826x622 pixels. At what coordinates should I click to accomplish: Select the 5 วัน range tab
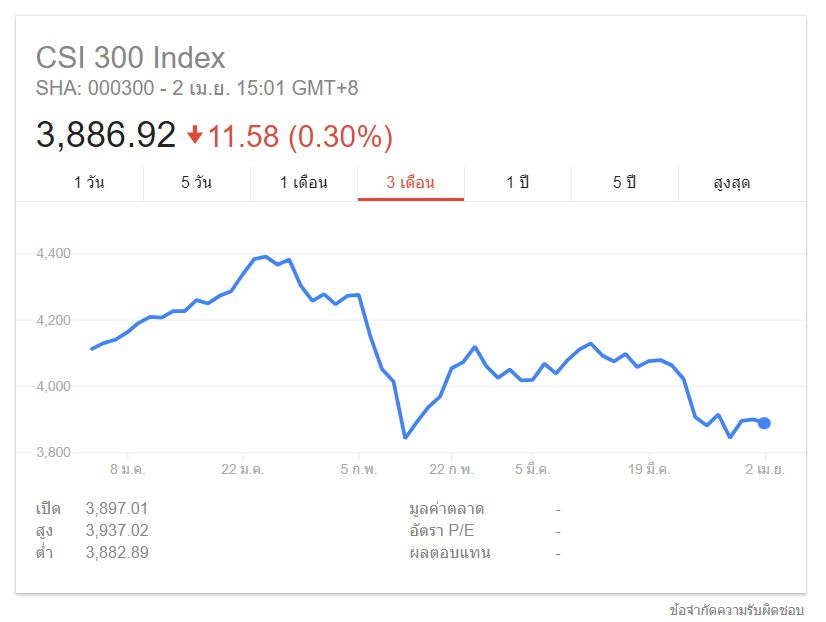(197, 183)
